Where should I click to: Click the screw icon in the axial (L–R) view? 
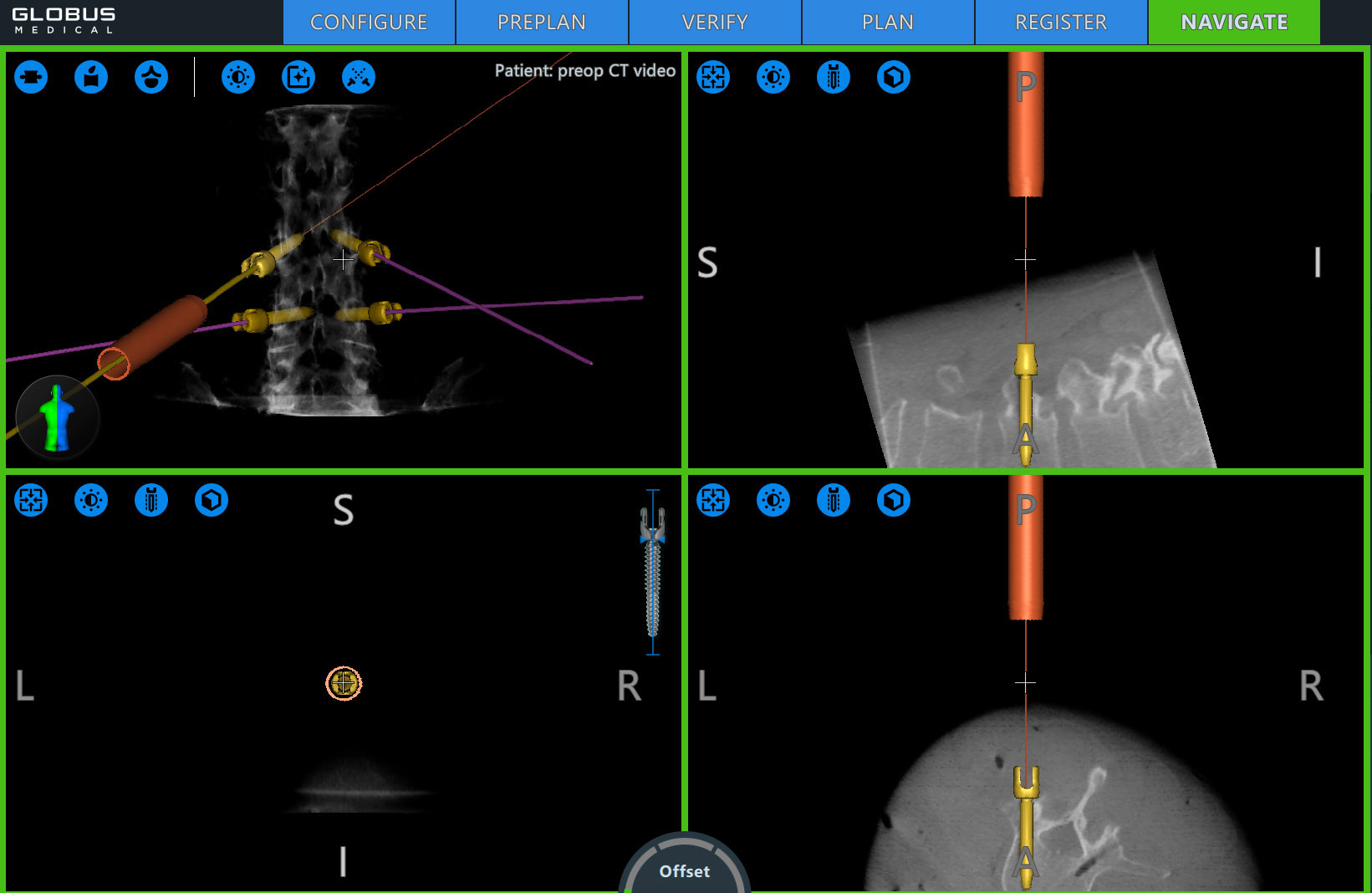(x=834, y=500)
